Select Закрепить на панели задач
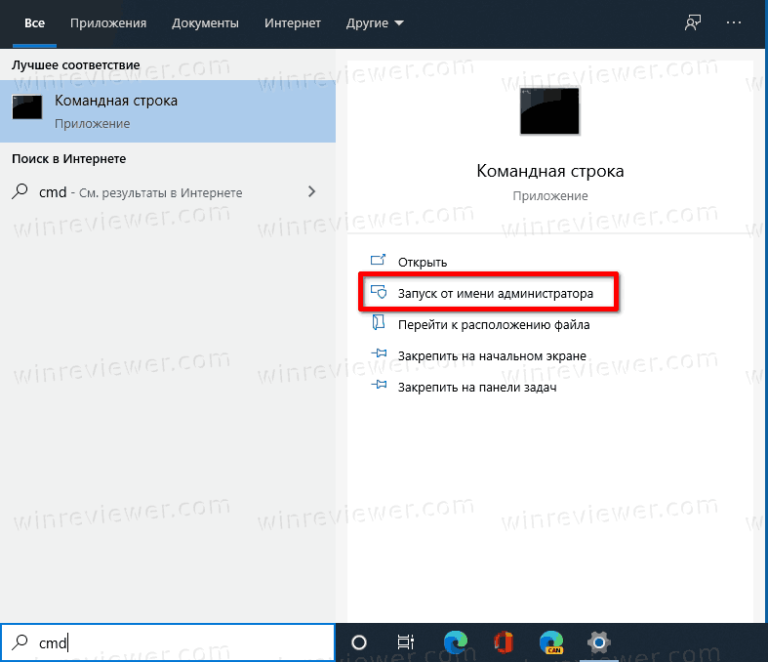The image size is (768, 662). pyautogui.click(x=477, y=387)
